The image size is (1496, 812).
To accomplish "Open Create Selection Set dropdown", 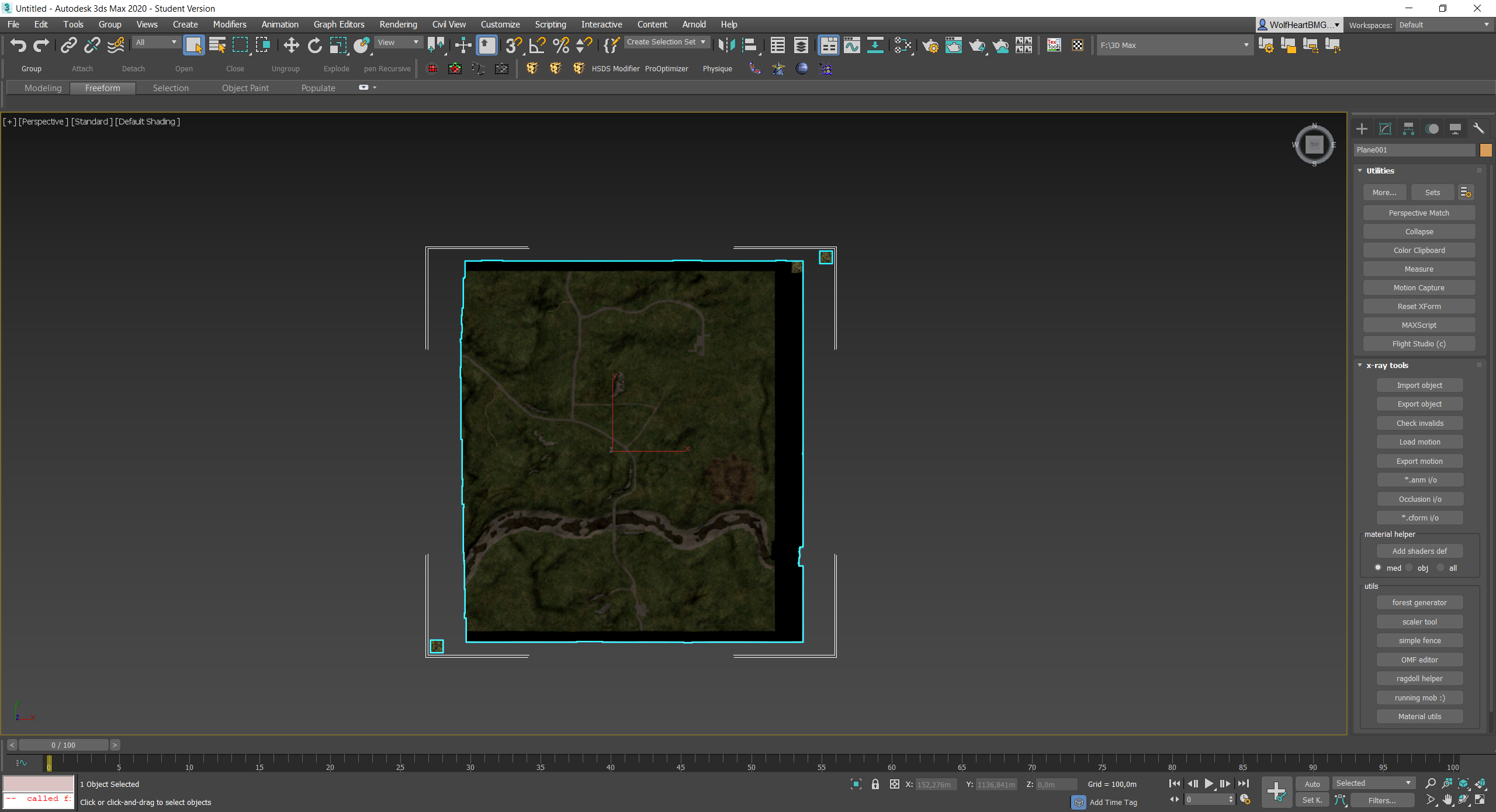I will pyautogui.click(x=667, y=42).
